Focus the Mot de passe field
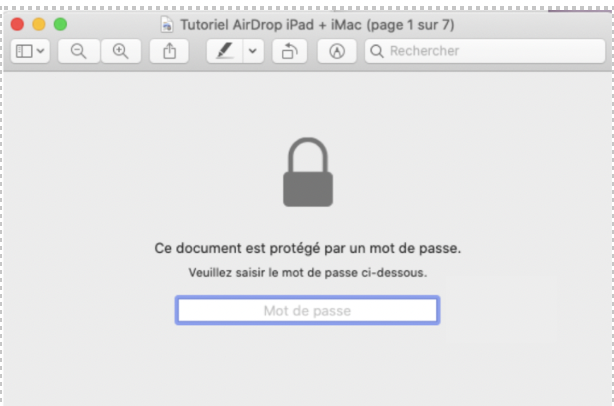 coord(307,310)
